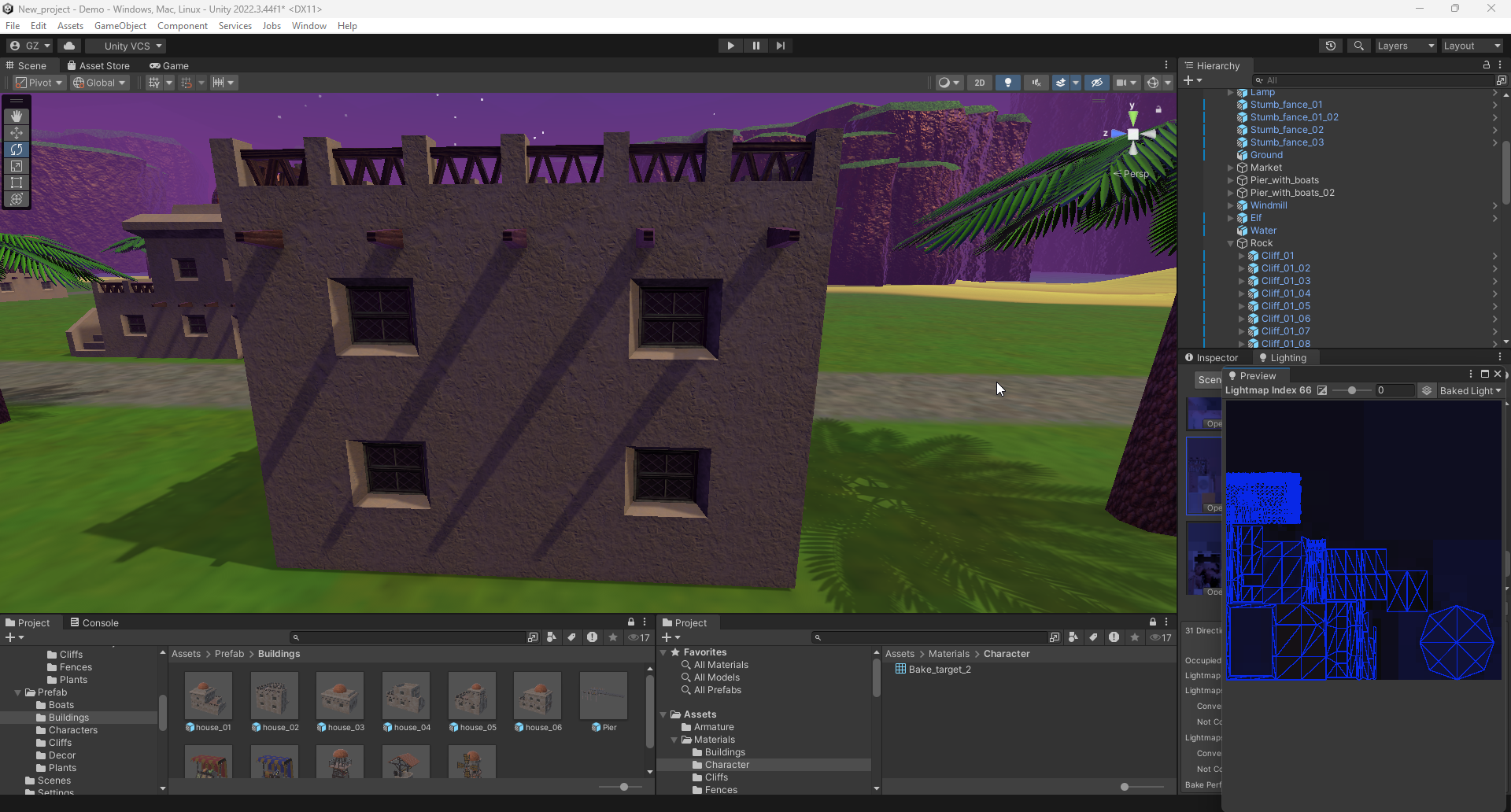Collapse the Rock group in Hierarchy
The image size is (1511, 812).
1231,243
